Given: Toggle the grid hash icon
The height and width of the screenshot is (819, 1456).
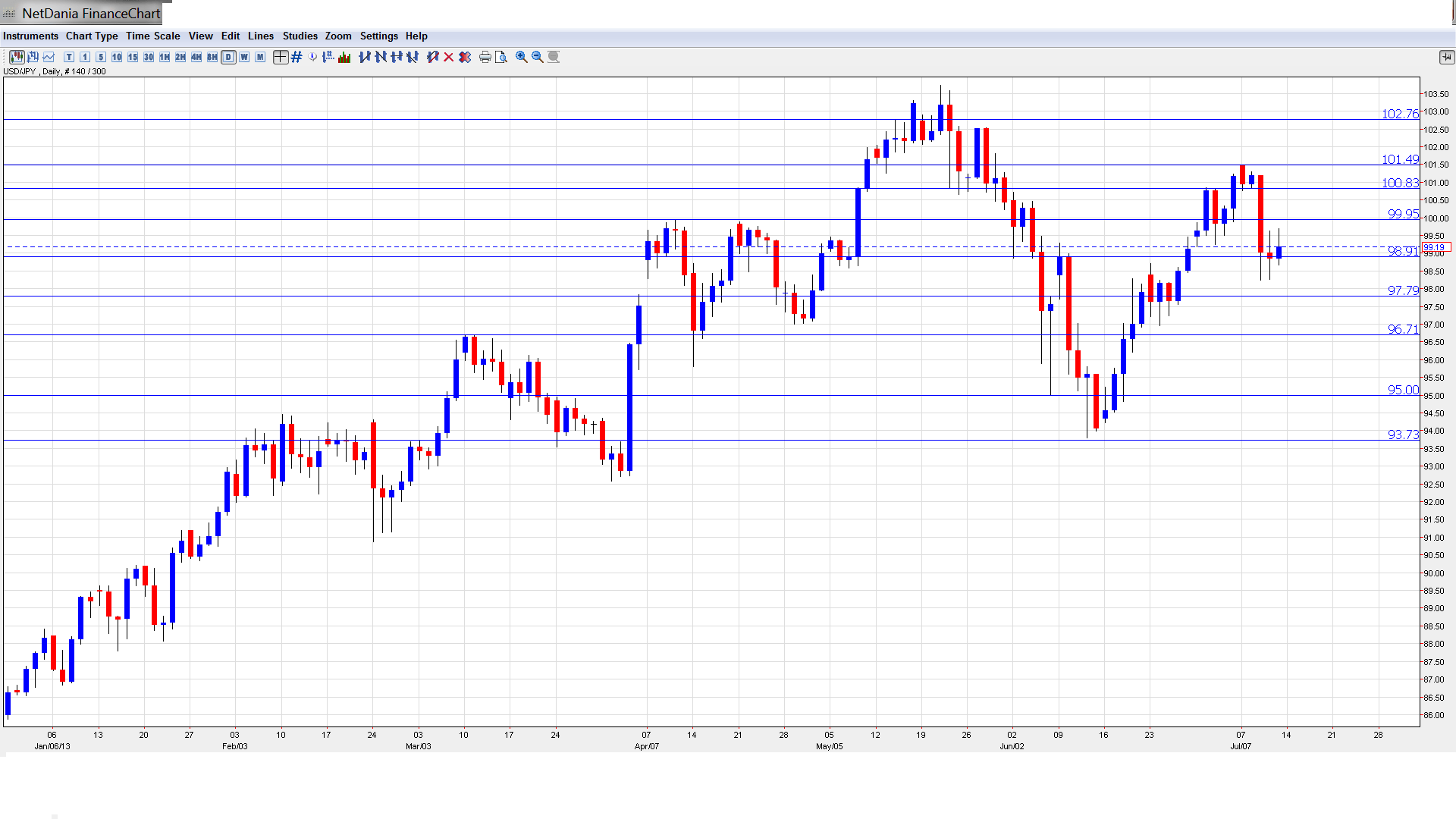Looking at the screenshot, I should pyautogui.click(x=297, y=57).
